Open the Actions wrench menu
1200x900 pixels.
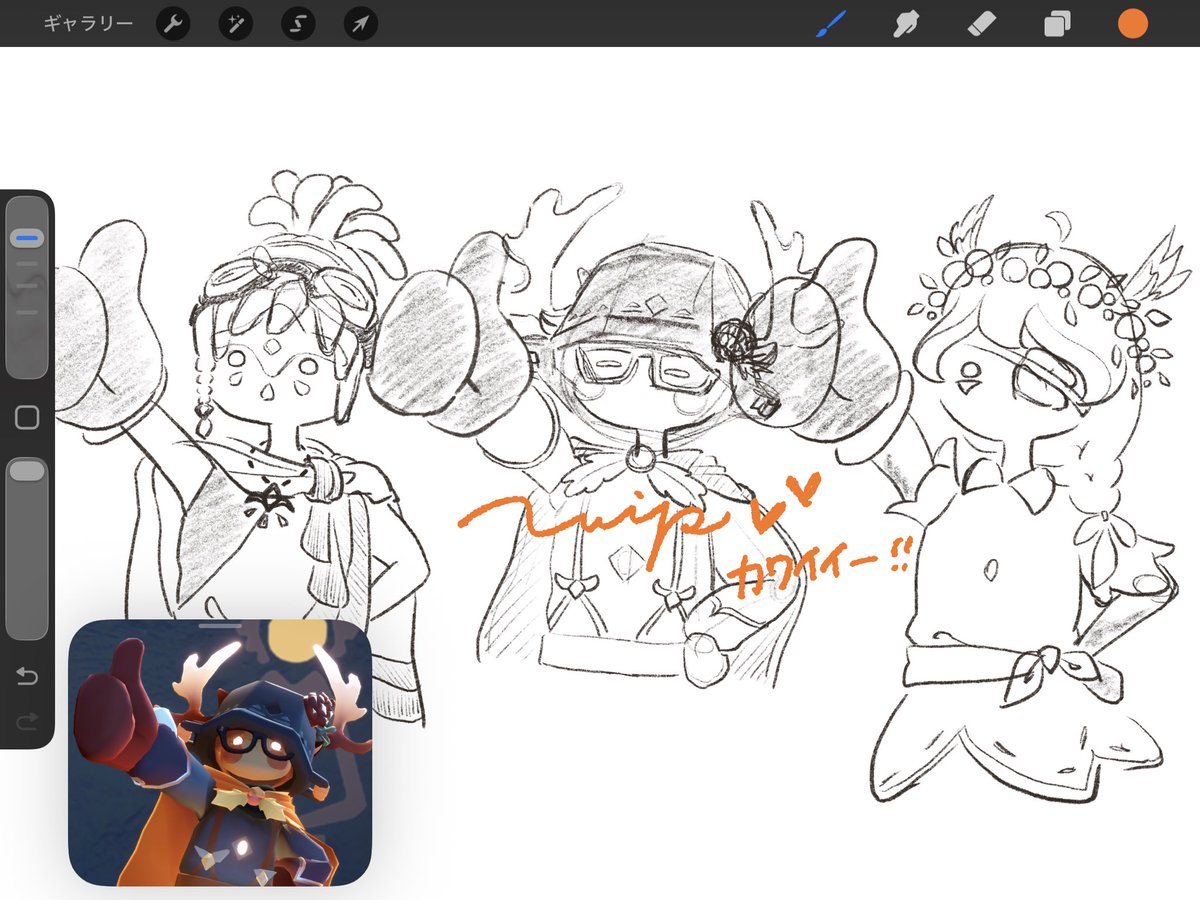[x=173, y=23]
